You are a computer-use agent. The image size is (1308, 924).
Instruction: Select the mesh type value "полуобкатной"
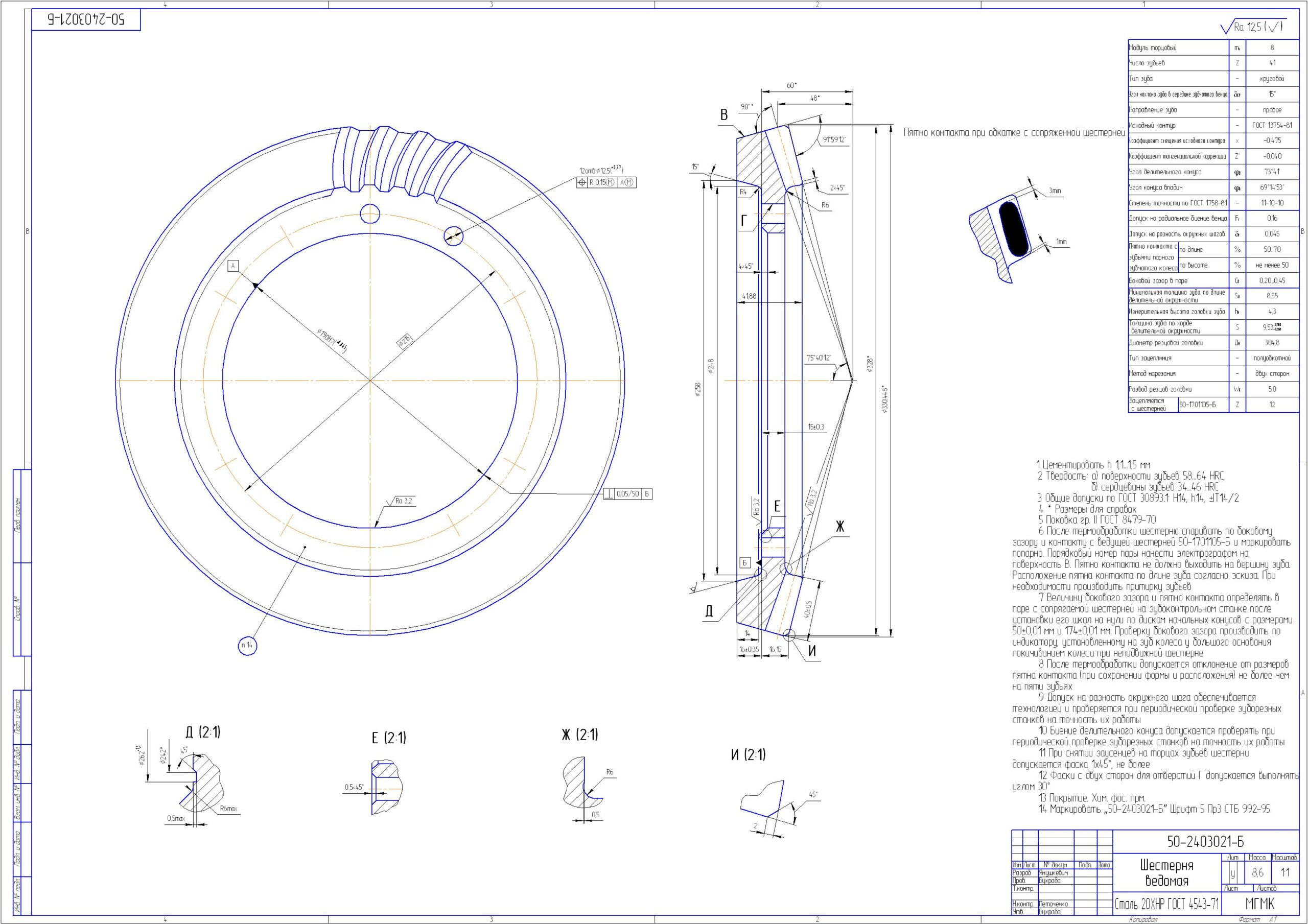1272,359
